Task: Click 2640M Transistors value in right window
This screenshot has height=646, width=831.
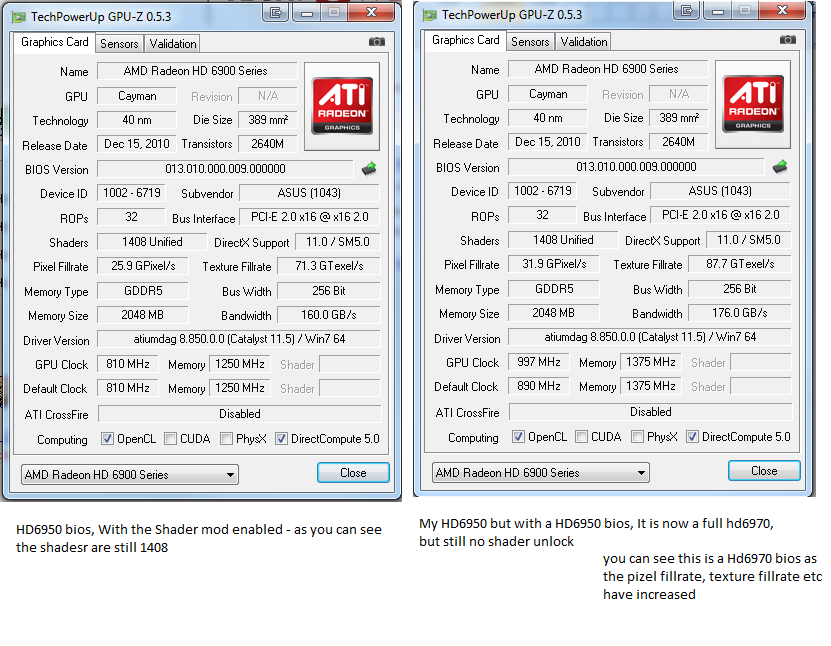Action: click(x=678, y=142)
